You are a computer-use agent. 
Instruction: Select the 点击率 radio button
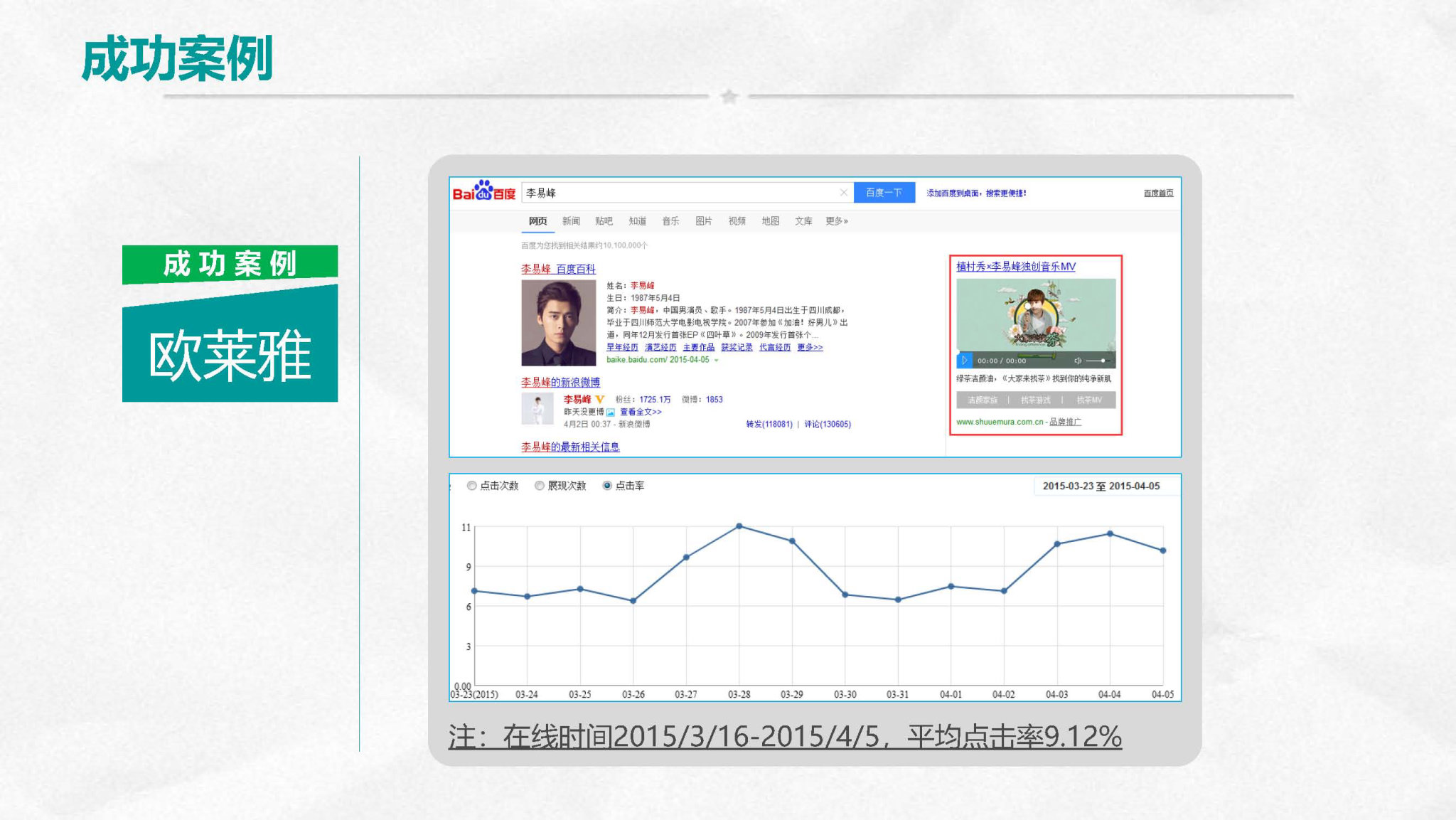coord(607,486)
